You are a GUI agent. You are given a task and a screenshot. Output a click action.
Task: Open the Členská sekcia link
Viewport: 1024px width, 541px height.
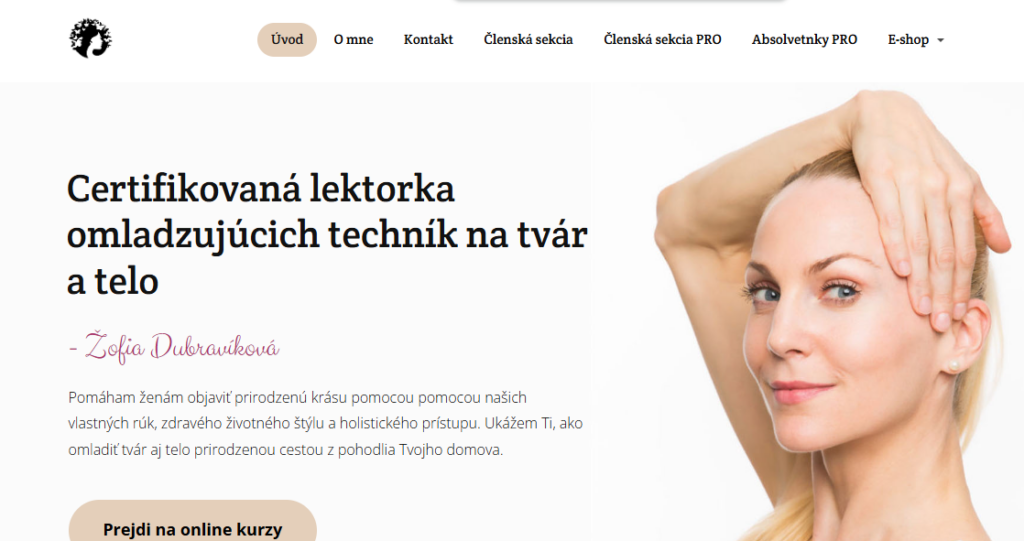pyautogui.click(x=528, y=40)
